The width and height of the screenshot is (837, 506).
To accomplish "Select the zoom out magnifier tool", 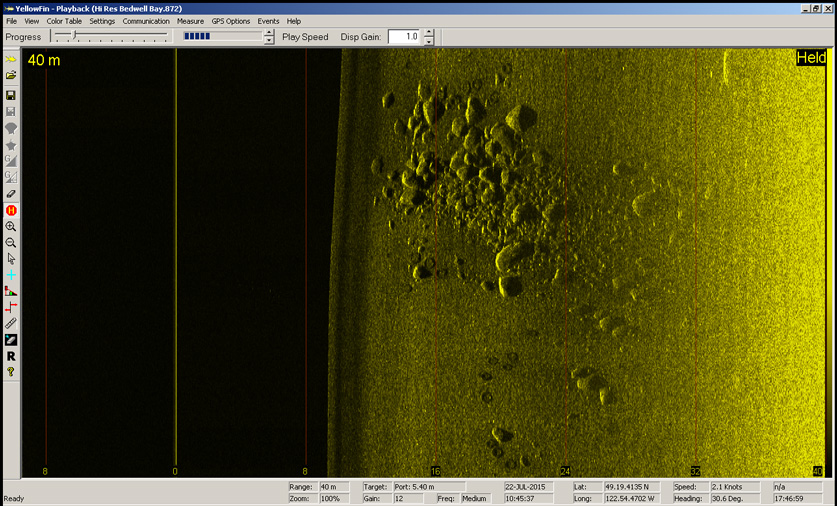I will [11, 243].
